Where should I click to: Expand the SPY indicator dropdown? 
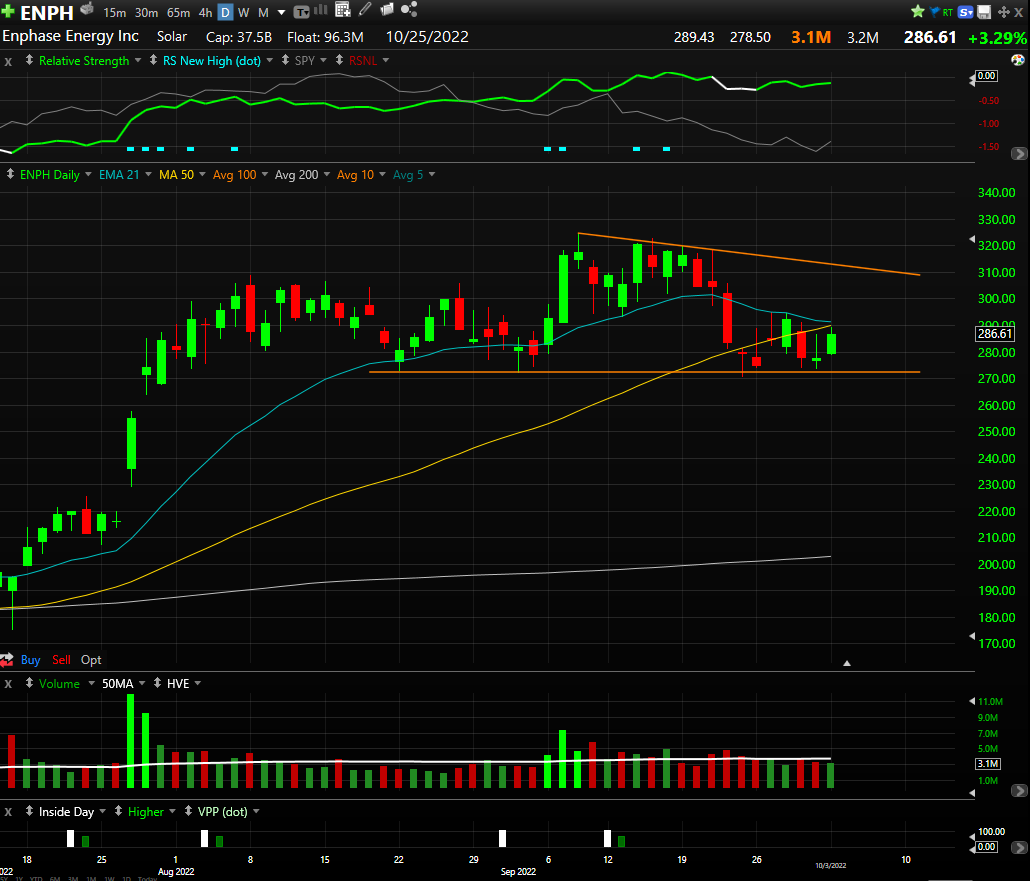(x=323, y=60)
